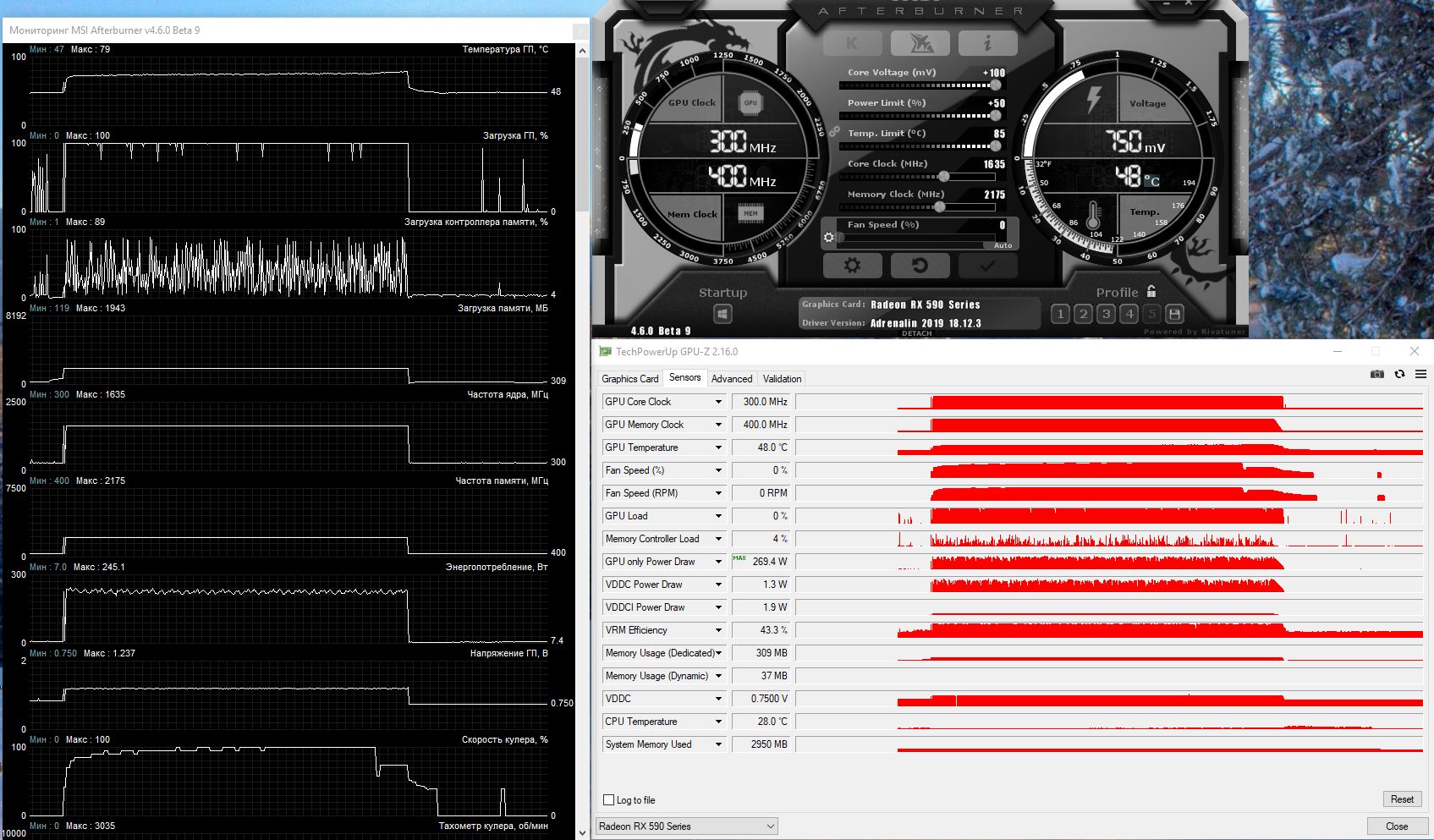Take GPU-Z screenshot with camera icon
Viewport: 1434px width, 840px height.
point(1377,374)
